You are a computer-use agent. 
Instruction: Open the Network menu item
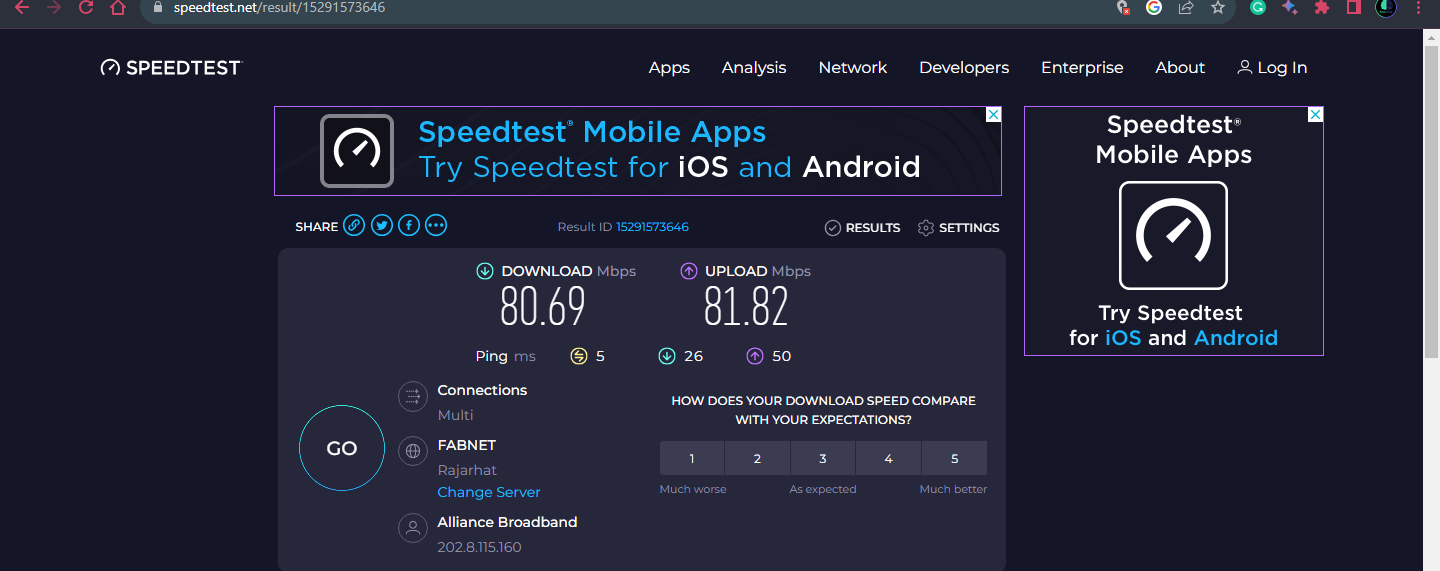pyautogui.click(x=853, y=67)
